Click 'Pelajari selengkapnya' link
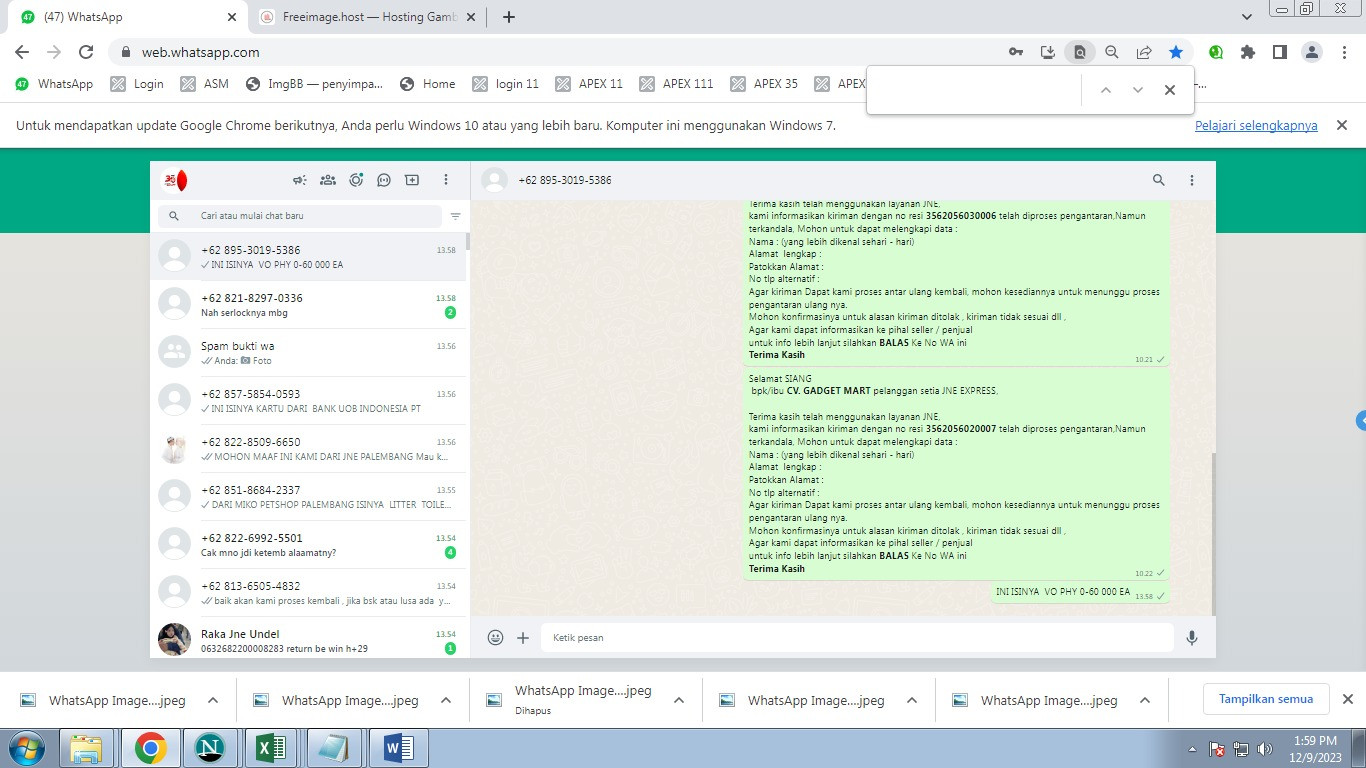The height and width of the screenshot is (768, 1366). pyautogui.click(x=1256, y=126)
